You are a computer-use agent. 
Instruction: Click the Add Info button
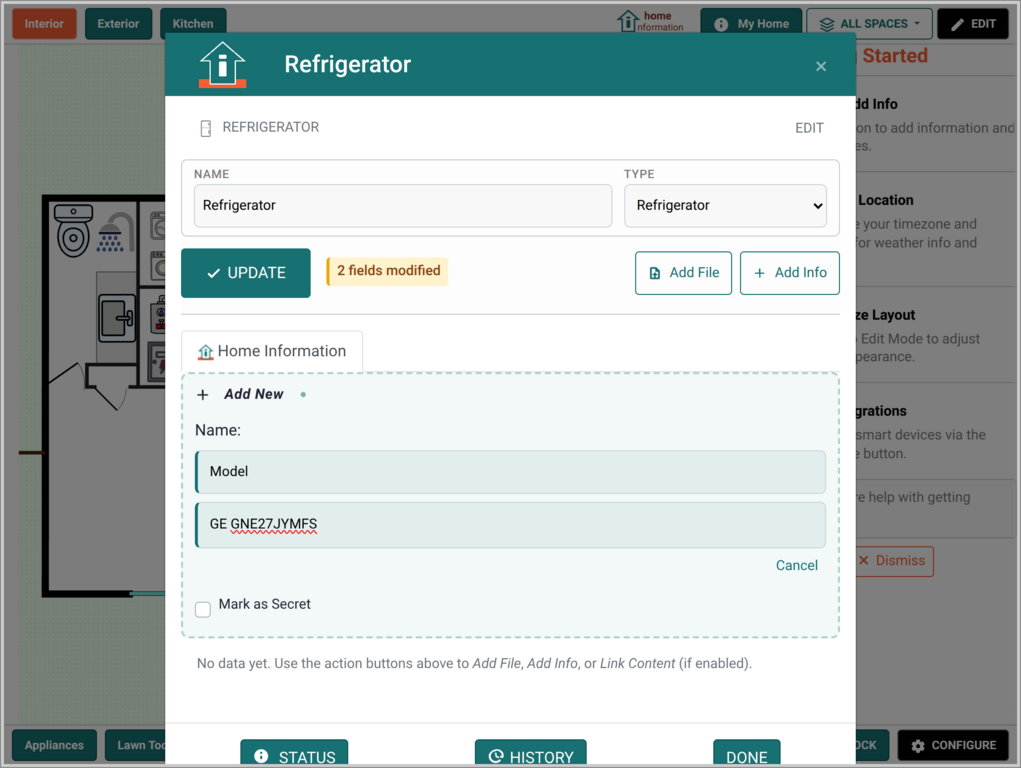click(x=789, y=273)
